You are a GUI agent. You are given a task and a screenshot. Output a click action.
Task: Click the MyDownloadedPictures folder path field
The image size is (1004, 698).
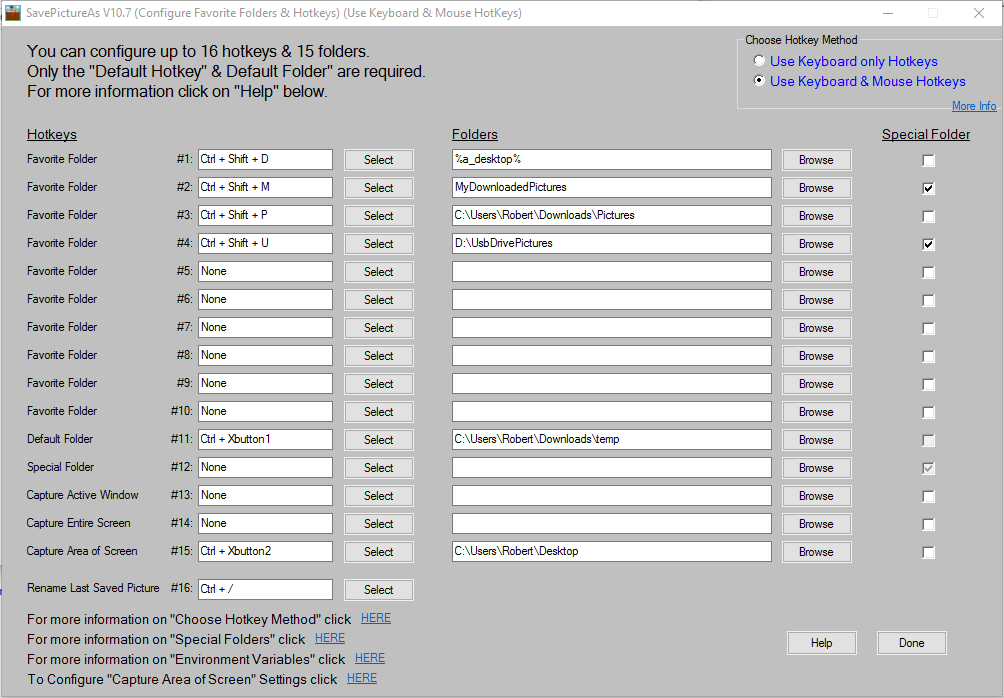click(x=611, y=188)
